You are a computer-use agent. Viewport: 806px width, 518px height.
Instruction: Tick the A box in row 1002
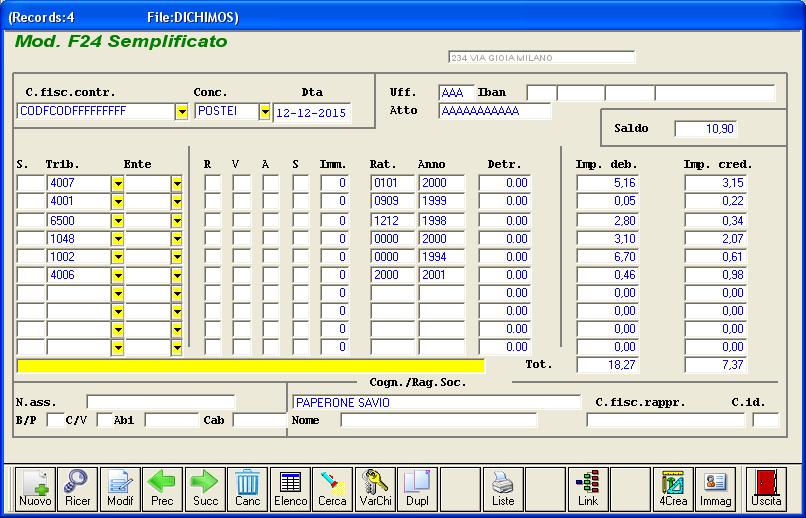pyautogui.click(x=270, y=257)
